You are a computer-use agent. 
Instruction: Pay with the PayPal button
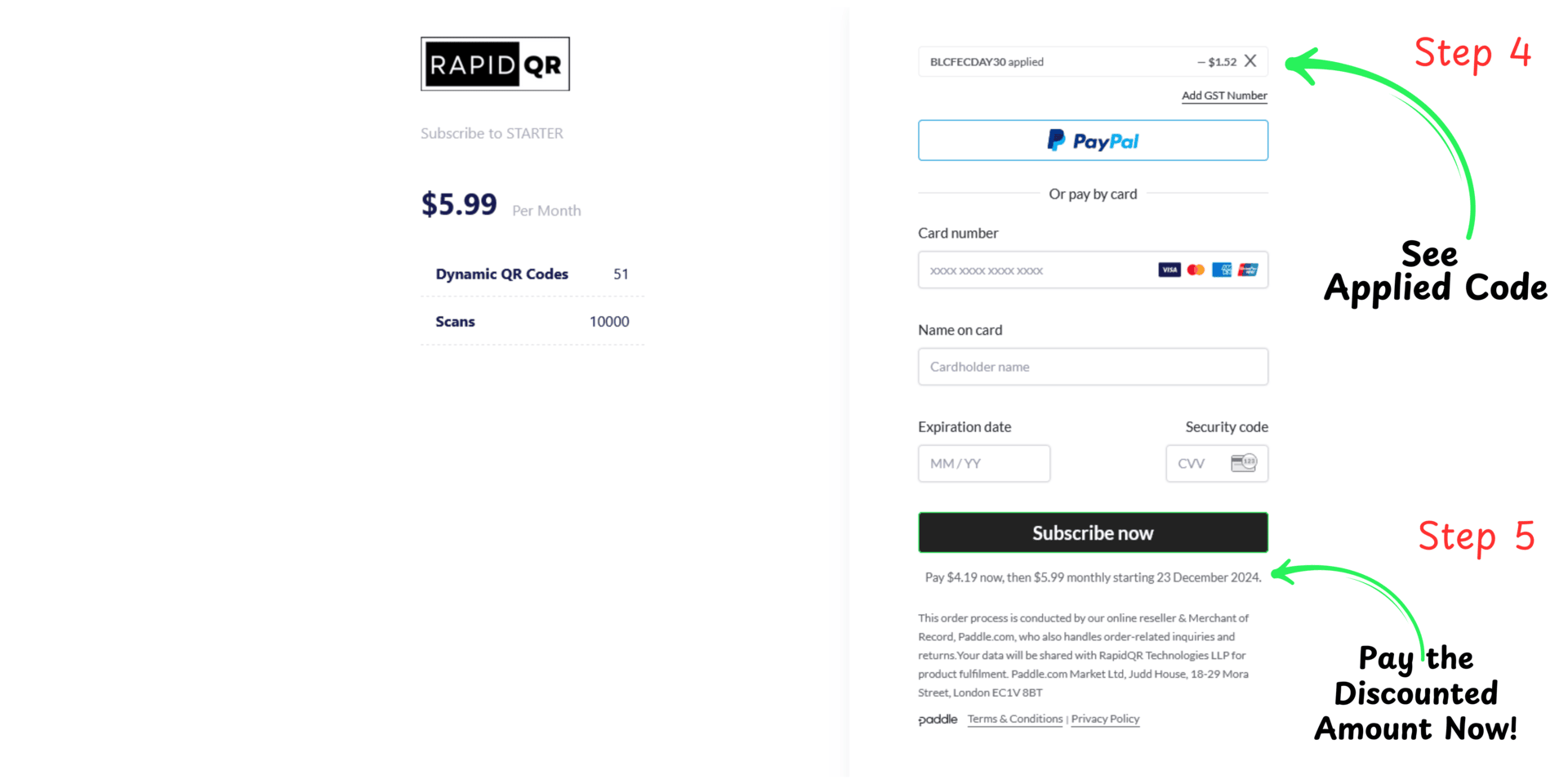(x=1093, y=140)
